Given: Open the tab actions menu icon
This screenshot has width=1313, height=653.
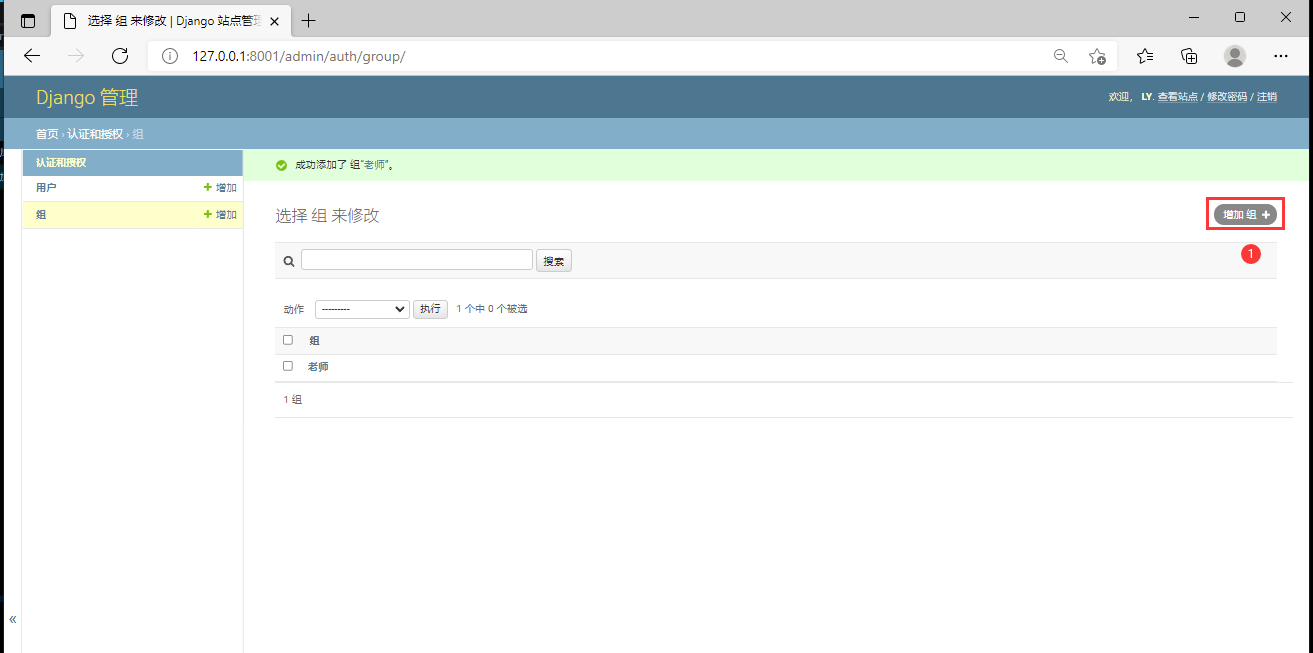Looking at the screenshot, I should tap(28, 20).
